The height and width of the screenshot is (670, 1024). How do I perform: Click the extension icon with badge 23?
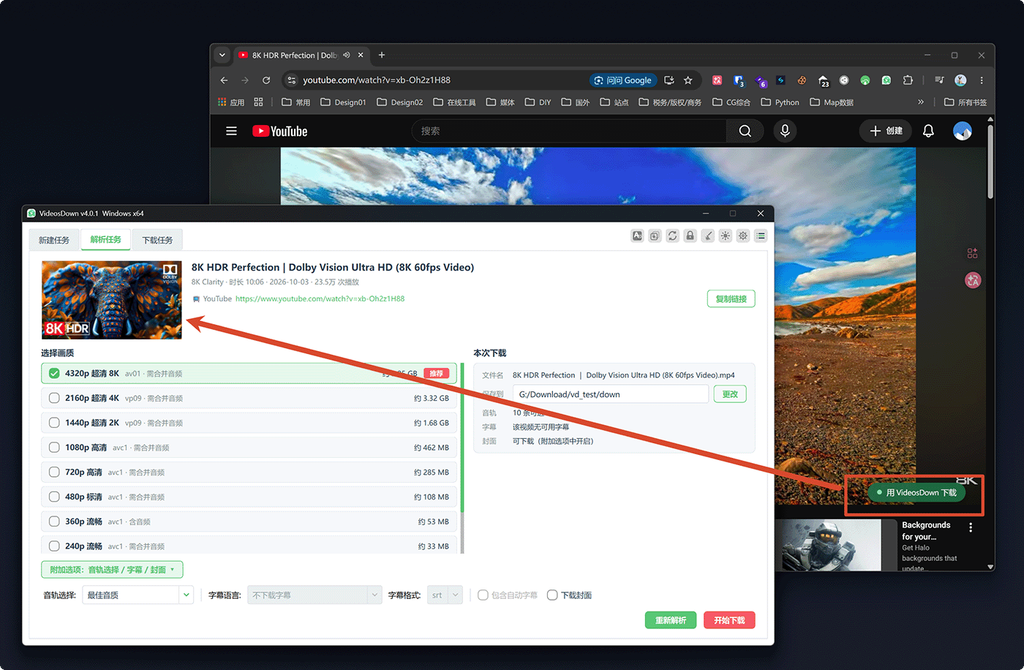point(824,81)
